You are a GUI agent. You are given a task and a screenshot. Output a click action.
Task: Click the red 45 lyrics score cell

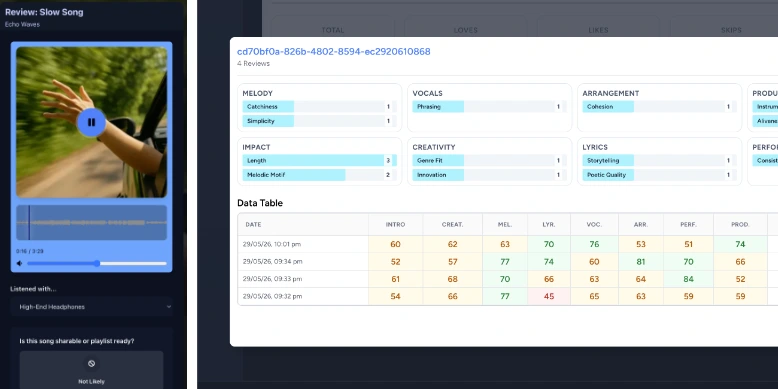click(x=549, y=297)
